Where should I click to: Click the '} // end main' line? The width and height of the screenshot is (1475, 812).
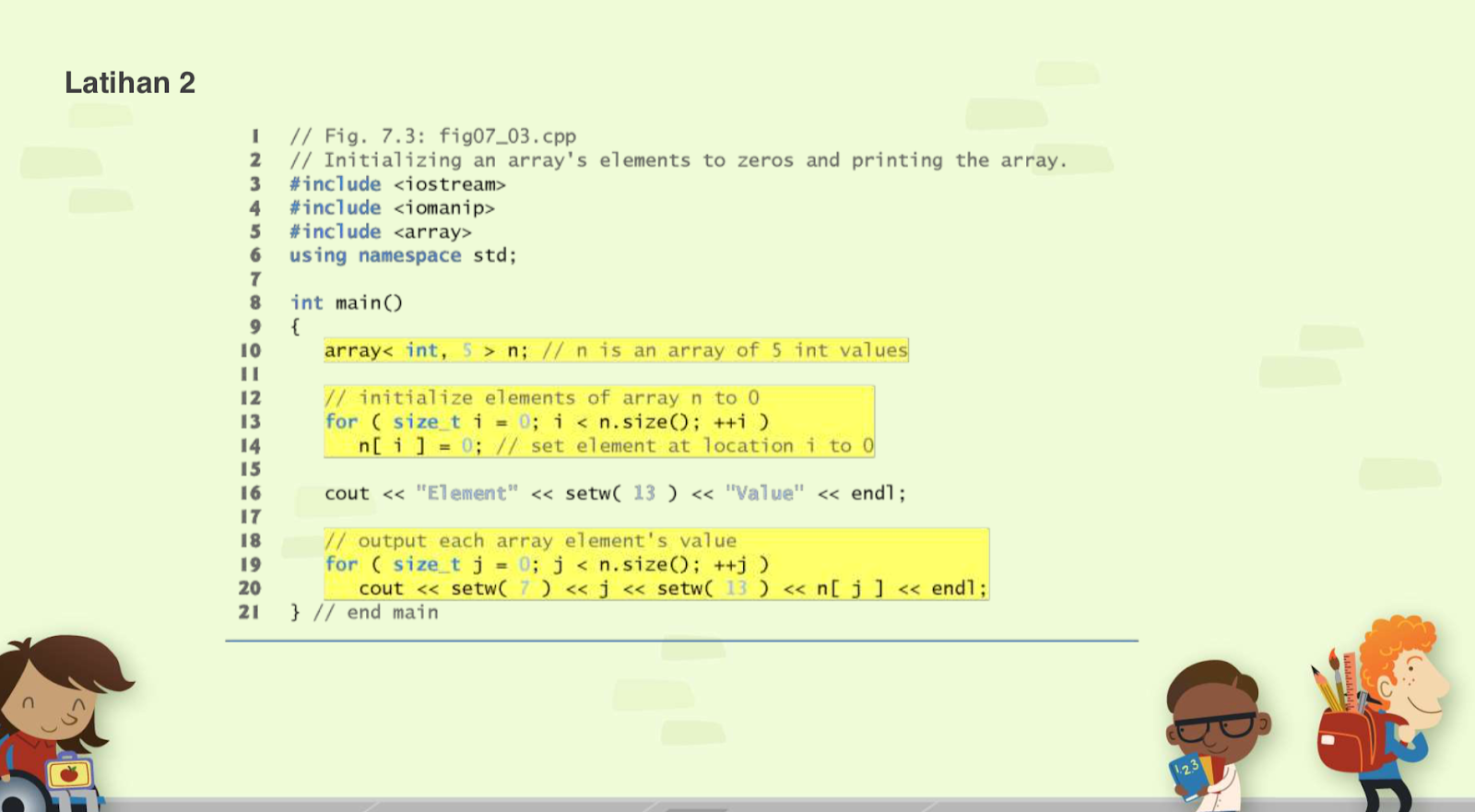tap(364, 612)
